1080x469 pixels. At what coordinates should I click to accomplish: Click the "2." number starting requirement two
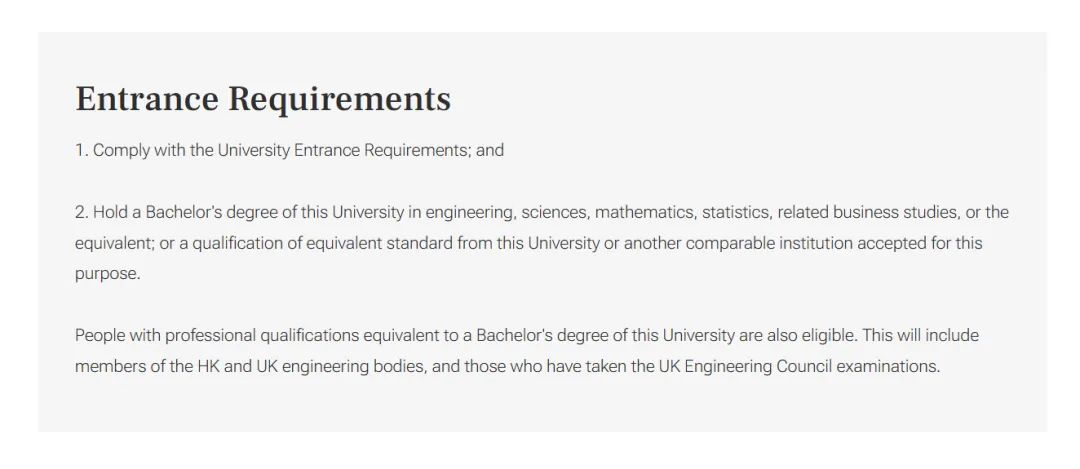(x=82, y=212)
